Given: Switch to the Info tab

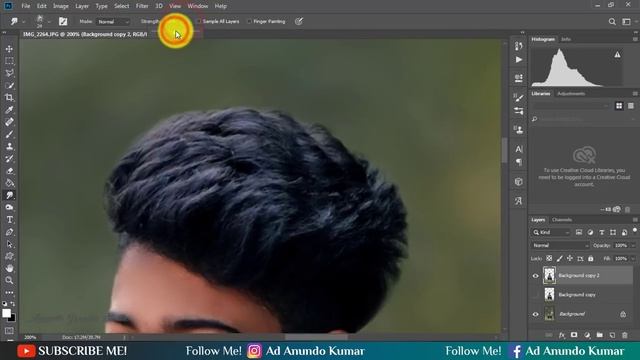Looking at the screenshot, I should (566, 39).
